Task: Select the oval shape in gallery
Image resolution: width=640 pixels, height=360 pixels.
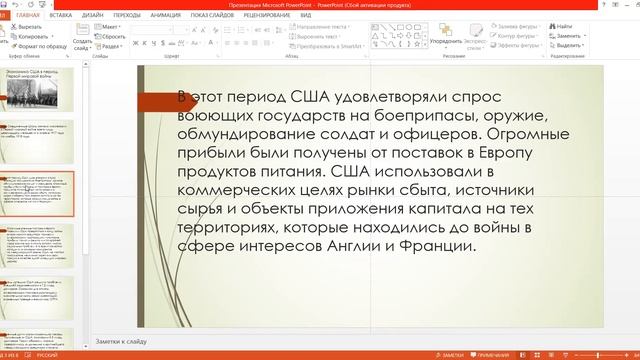Action: (x=409, y=27)
